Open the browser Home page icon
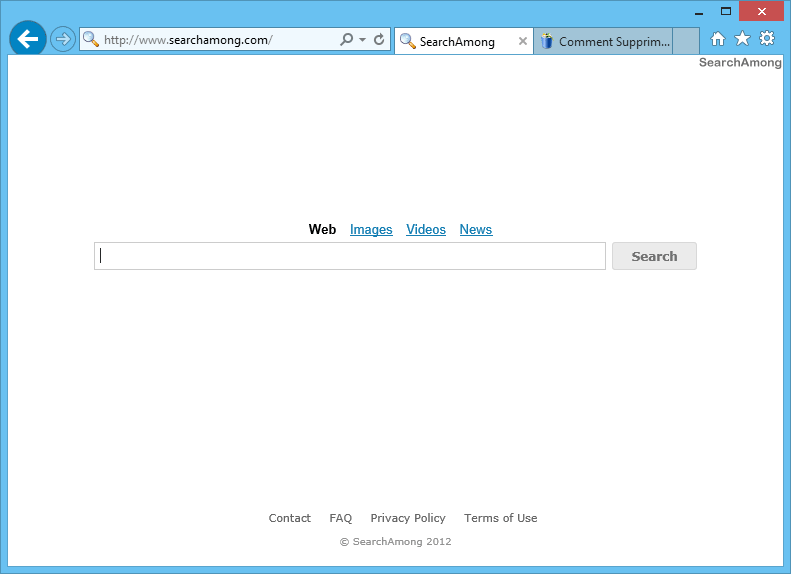 pyautogui.click(x=717, y=39)
